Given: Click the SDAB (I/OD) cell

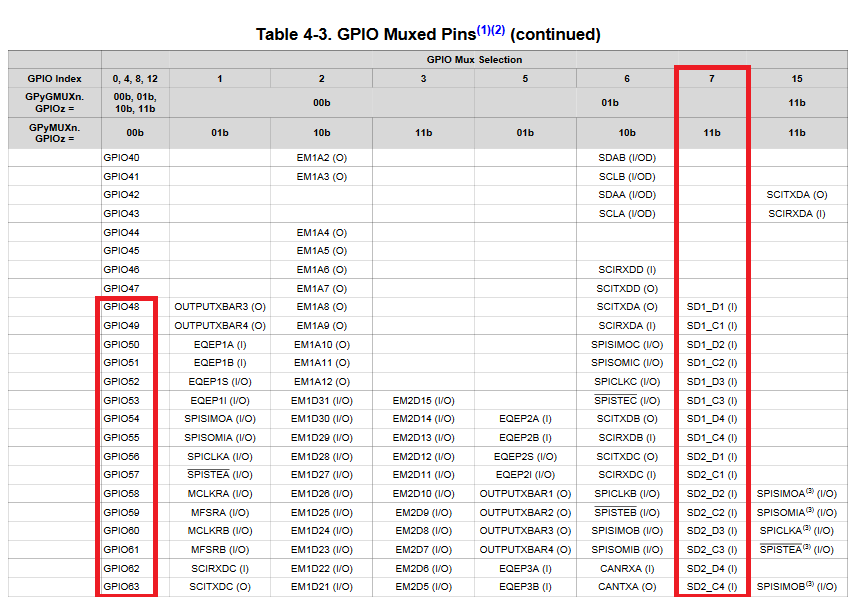Looking at the screenshot, I should point(627,157).
